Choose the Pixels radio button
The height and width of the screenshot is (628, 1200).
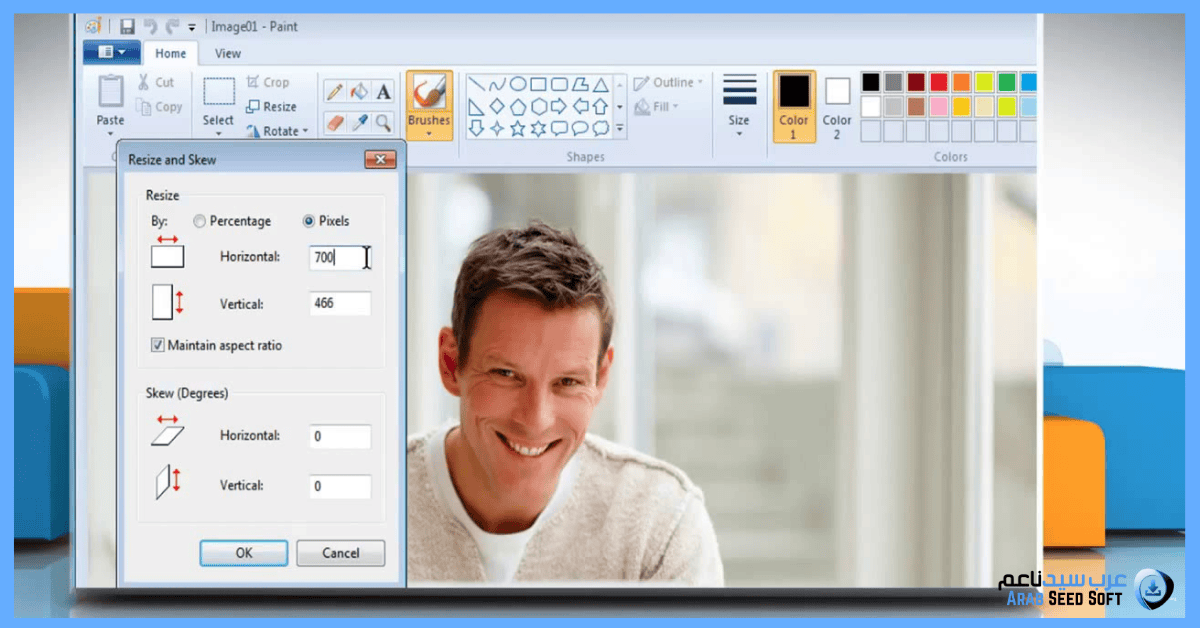coord(309,221)
